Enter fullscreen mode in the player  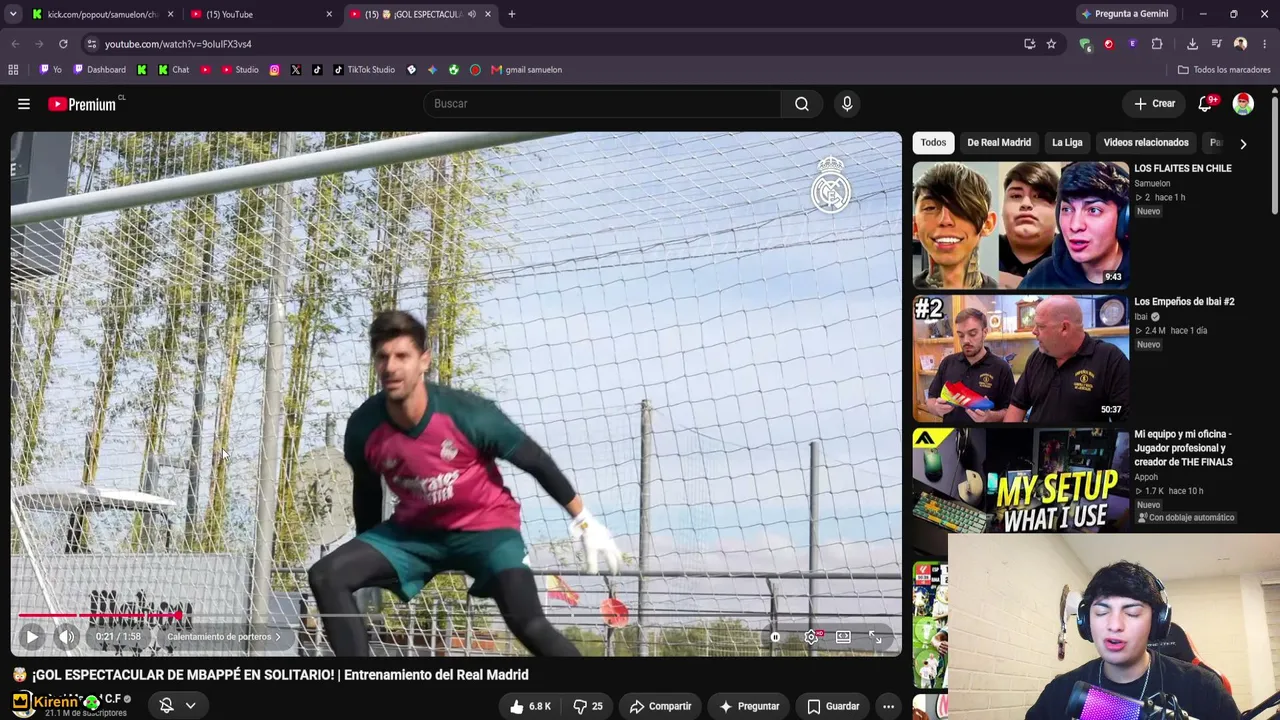[x=875, y=636]
